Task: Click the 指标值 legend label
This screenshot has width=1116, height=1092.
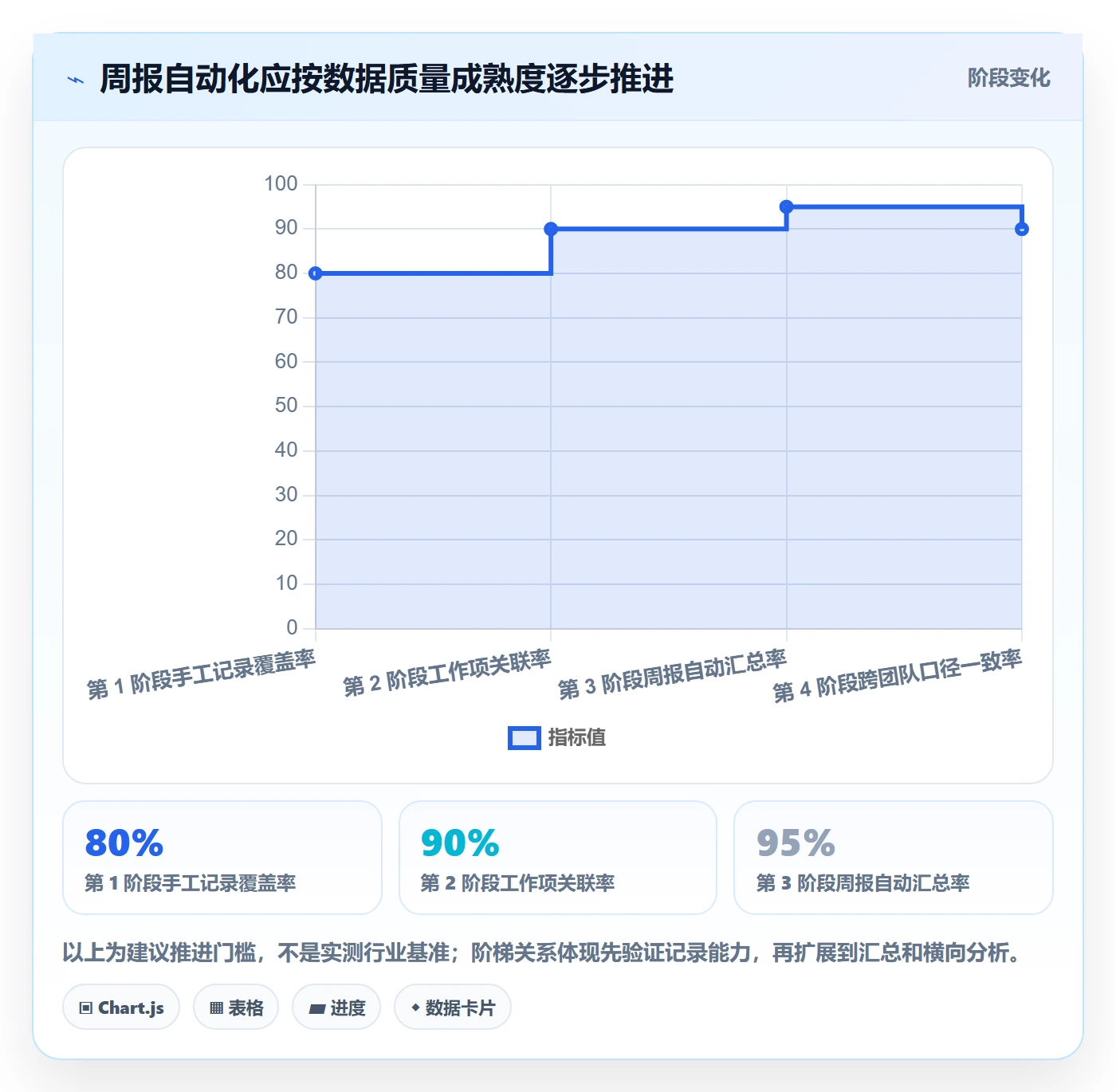Action: 577,738
